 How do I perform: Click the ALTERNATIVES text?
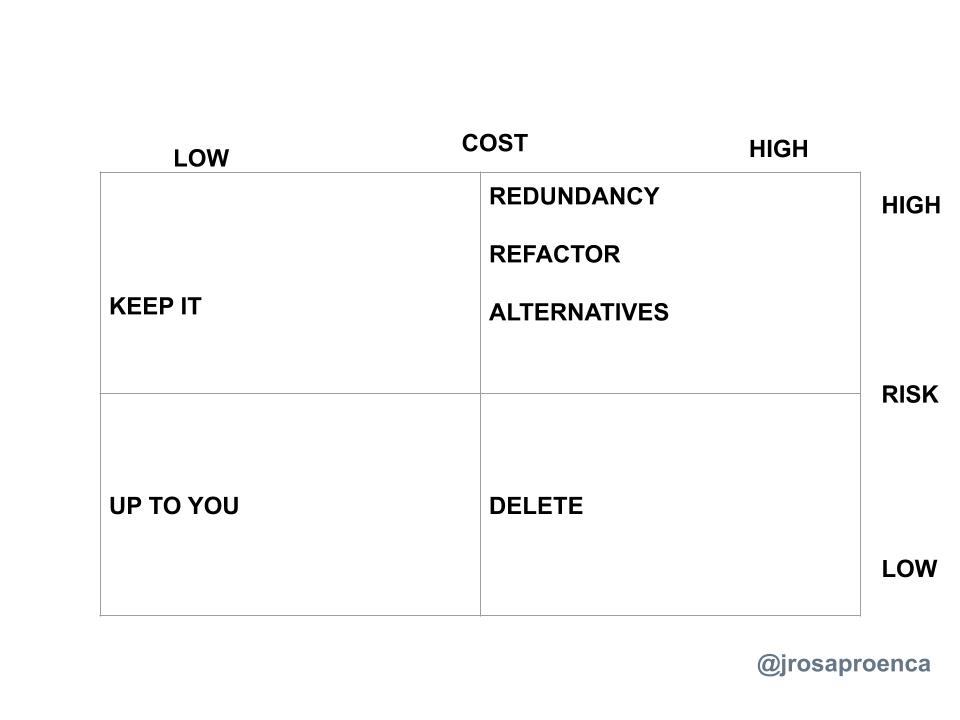click(579, 312)
